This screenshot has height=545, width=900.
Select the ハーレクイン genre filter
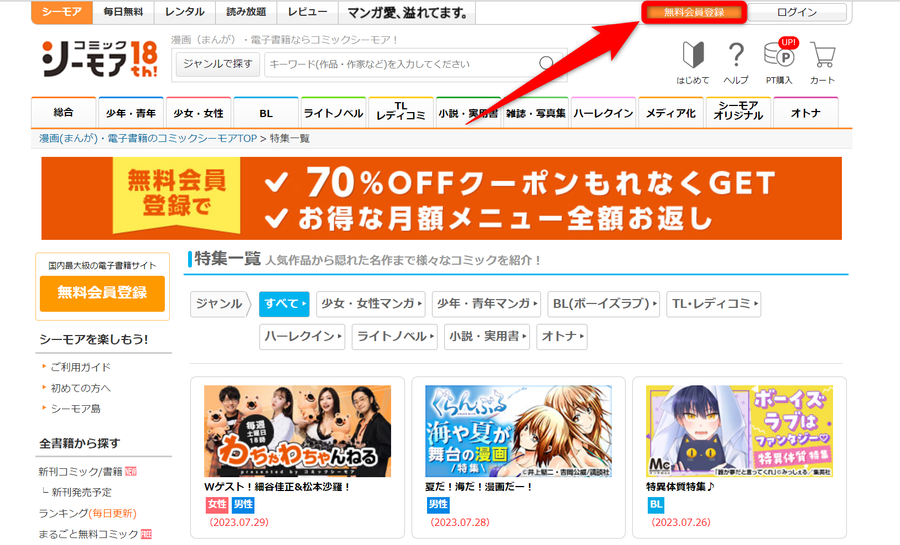[x=302, y=336]
